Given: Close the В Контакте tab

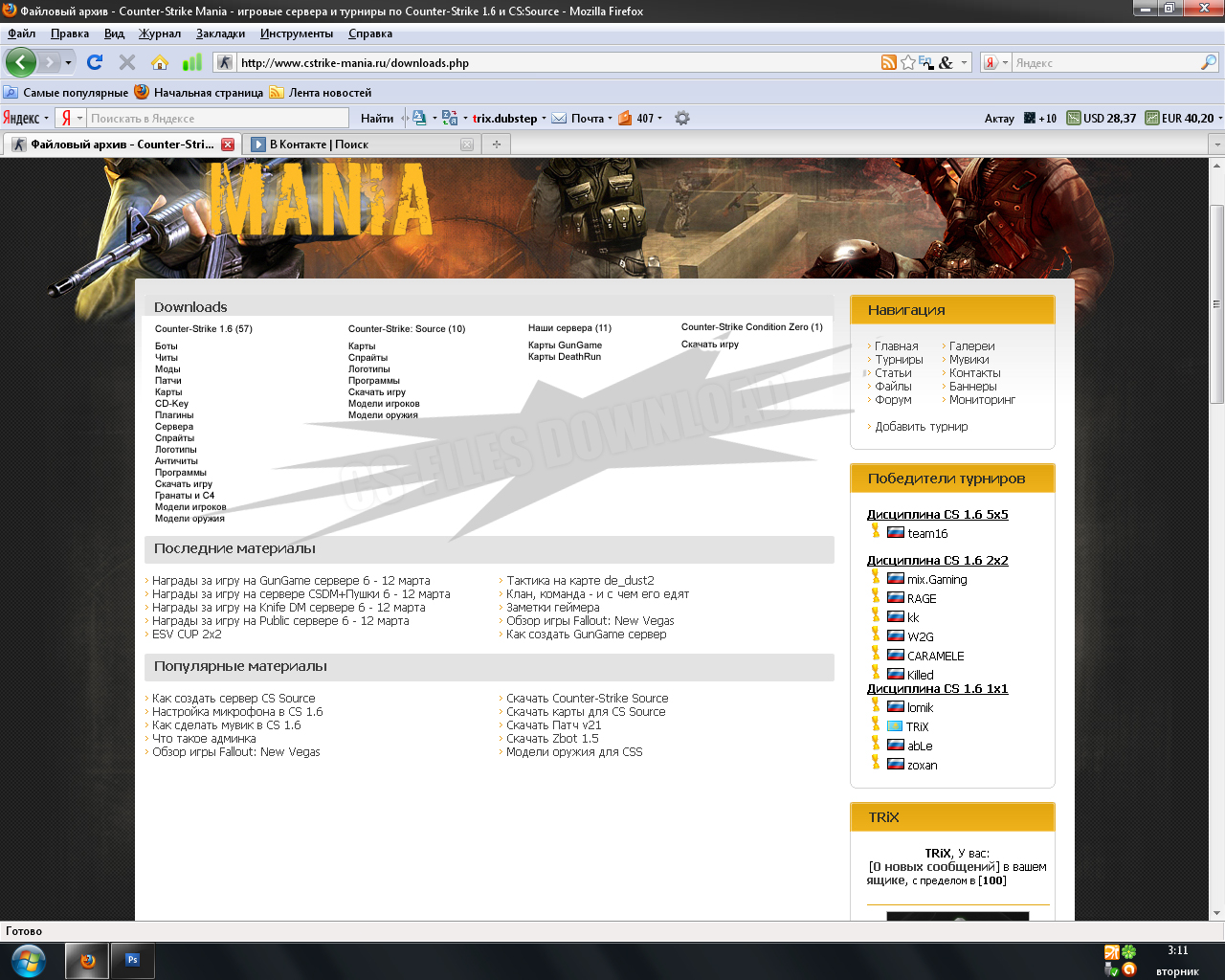Looking at the screenshot, I should pos(467,145).
